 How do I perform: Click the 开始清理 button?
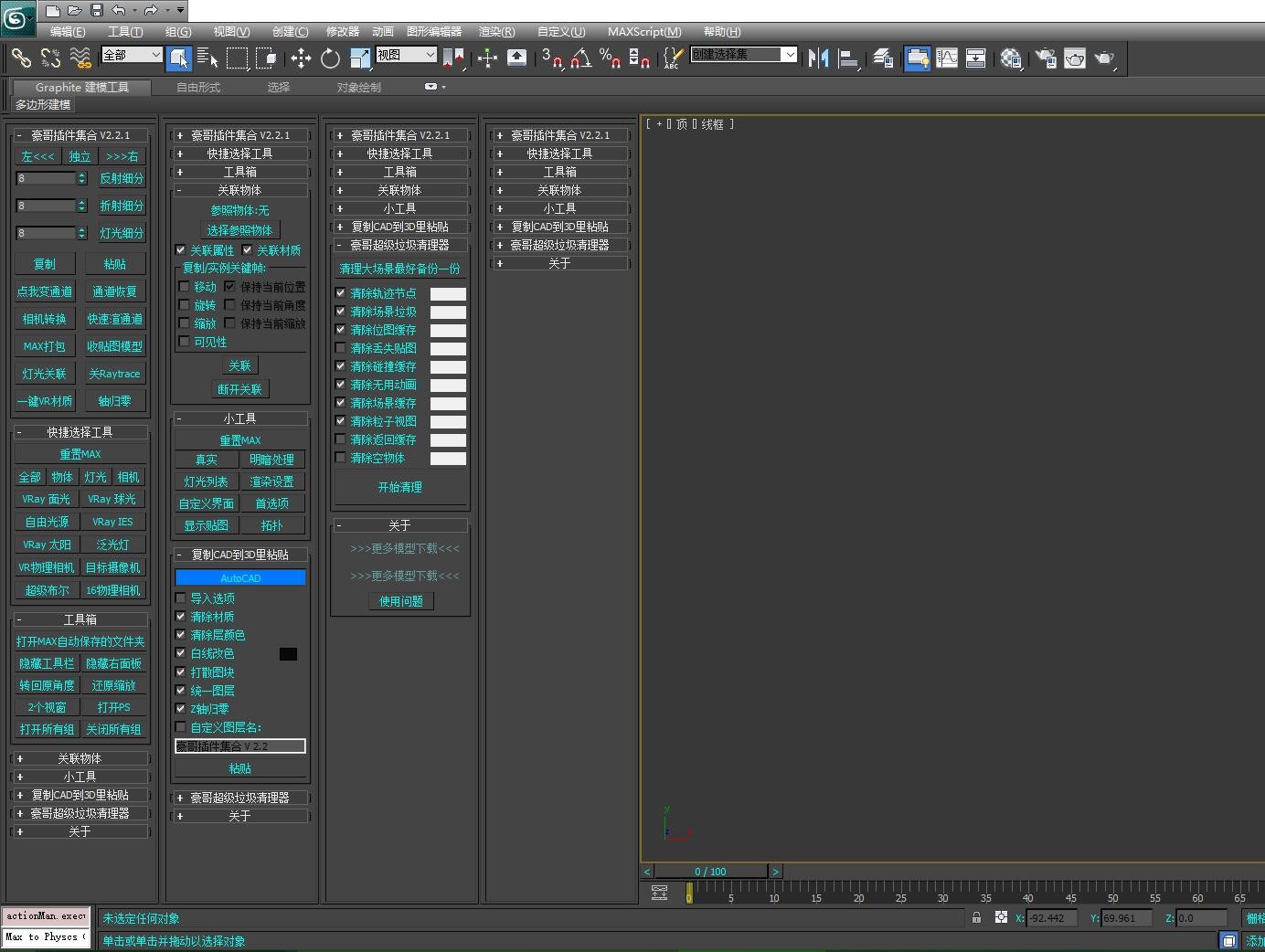tap(400, 487)
